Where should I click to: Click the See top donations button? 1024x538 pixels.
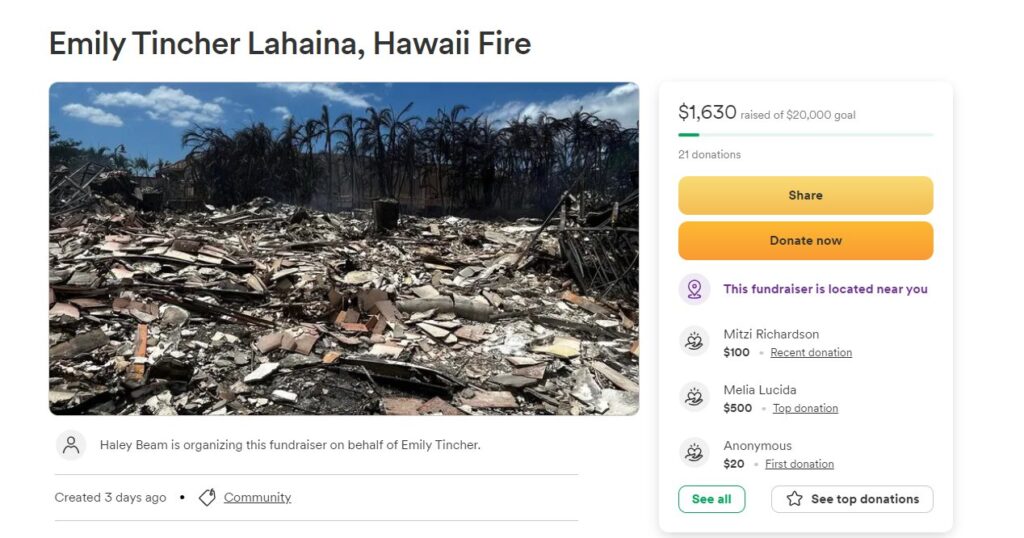coord(852,499)
